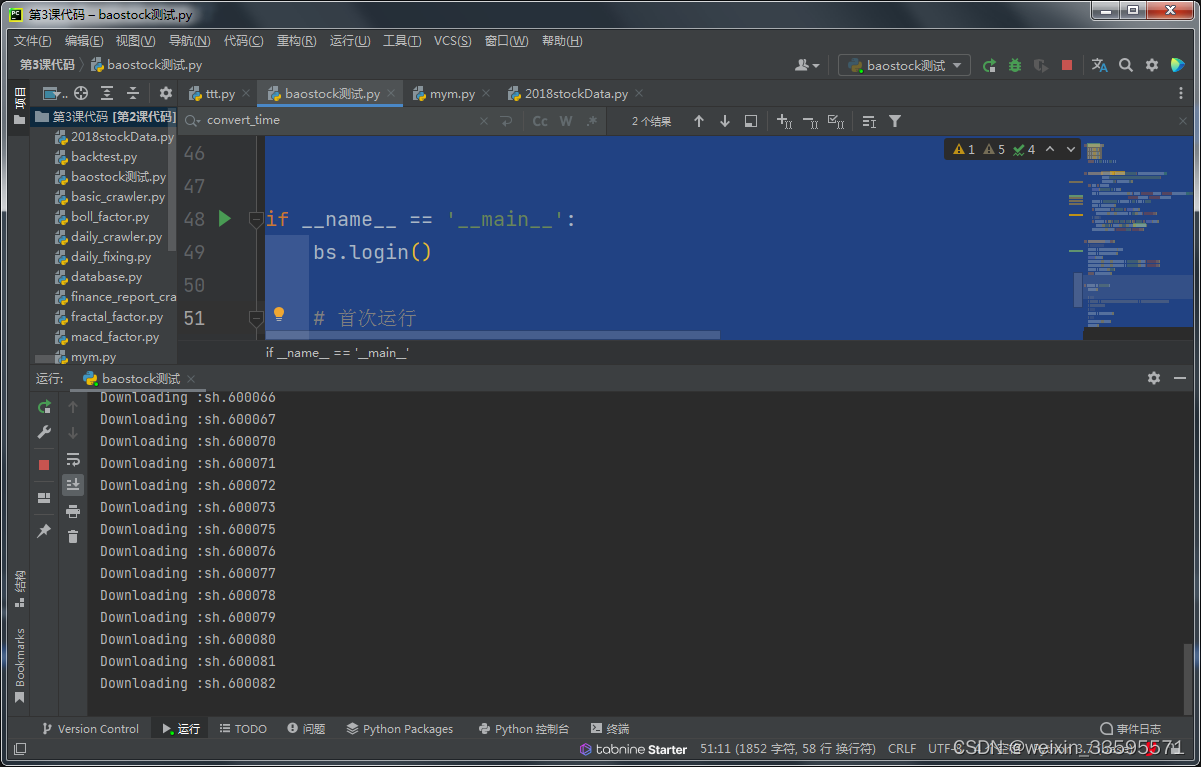The height and width of the screenshot is (767, 1201).
Task: Stop process with top toolbar red square
Action: click(1067, 65)
